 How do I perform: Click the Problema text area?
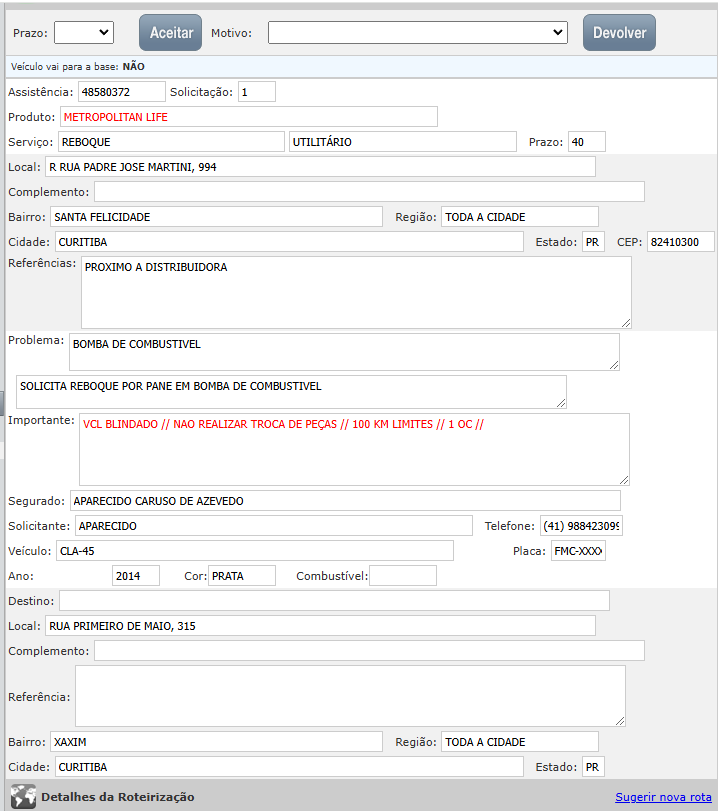(x=344, y=351)
